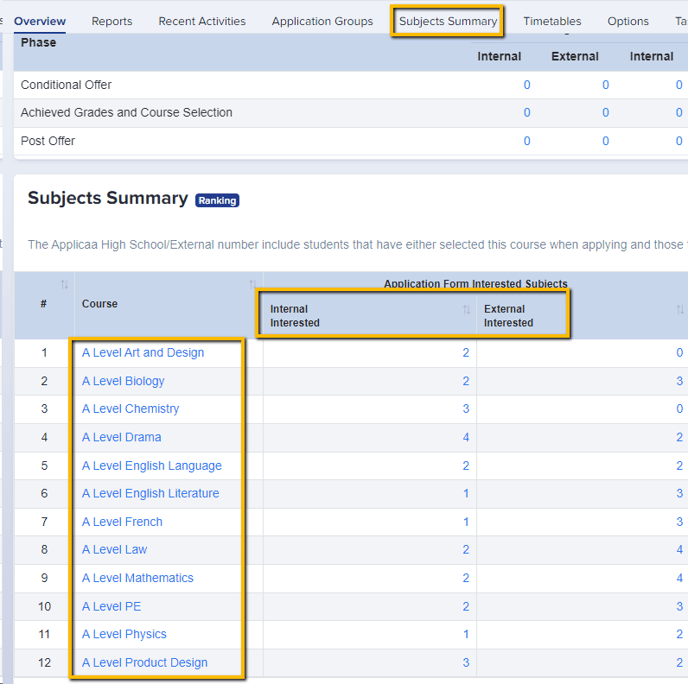Go to the Reports tab
The height and width of the screenshot is (684, 688).
pos(112,21)
